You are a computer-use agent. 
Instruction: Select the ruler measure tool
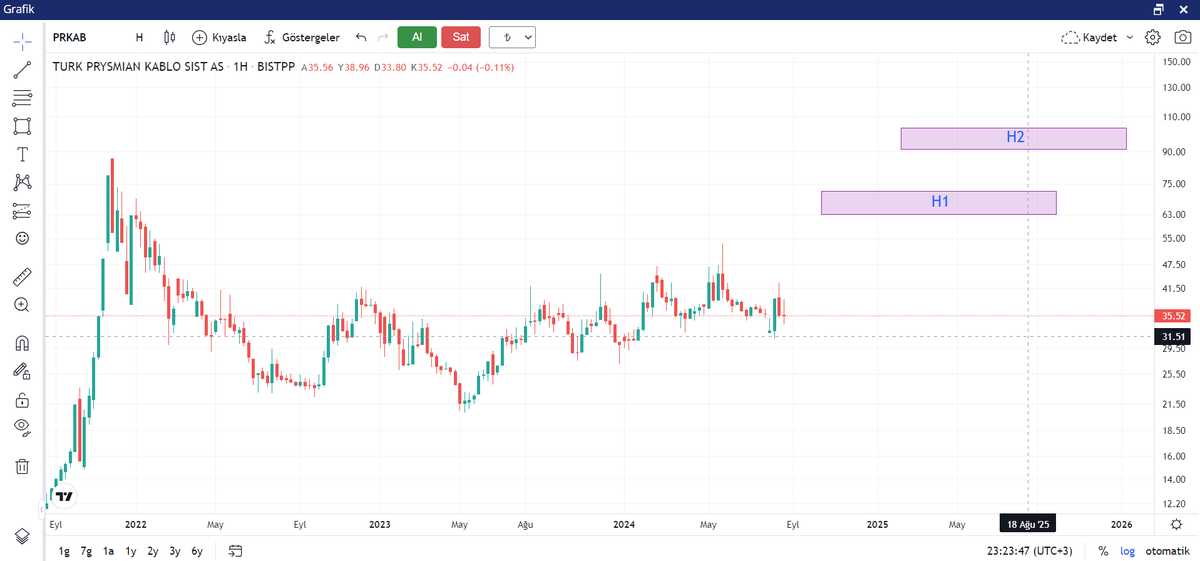(x=22, y=276)
